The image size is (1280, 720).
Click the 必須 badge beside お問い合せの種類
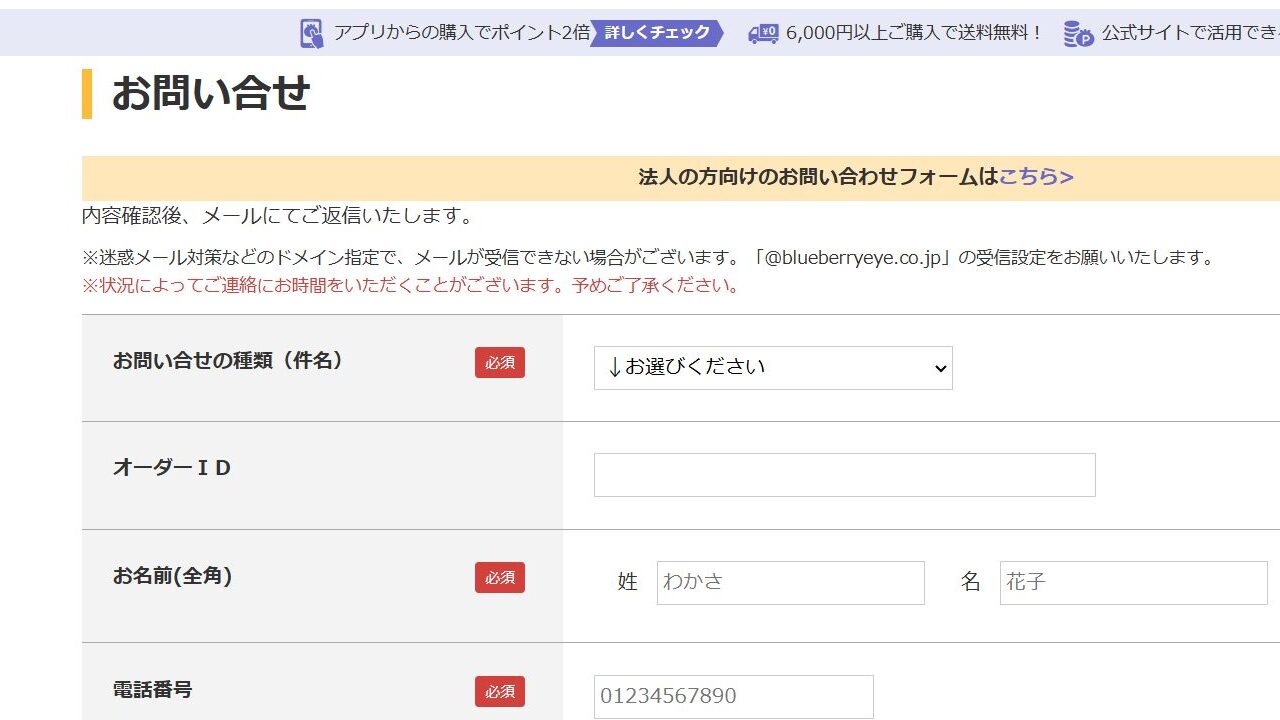coord(500,363)
